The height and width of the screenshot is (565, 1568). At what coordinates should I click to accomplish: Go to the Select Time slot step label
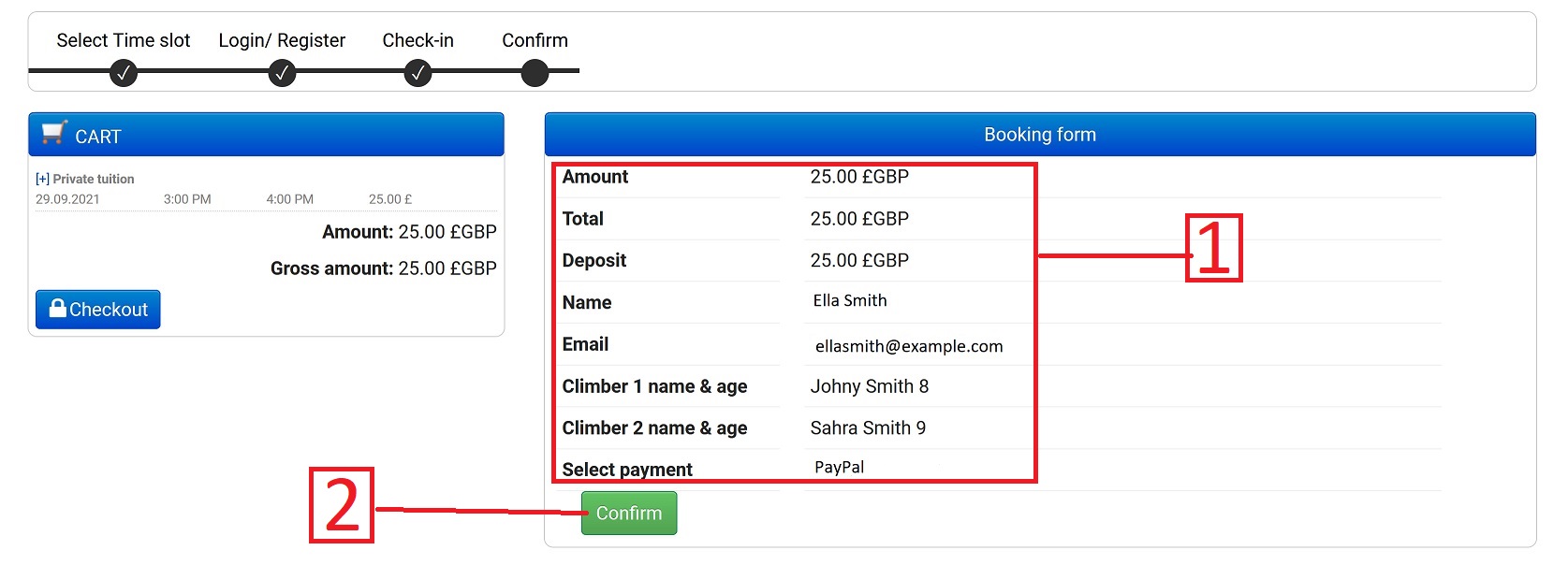(x=123, y=40)
